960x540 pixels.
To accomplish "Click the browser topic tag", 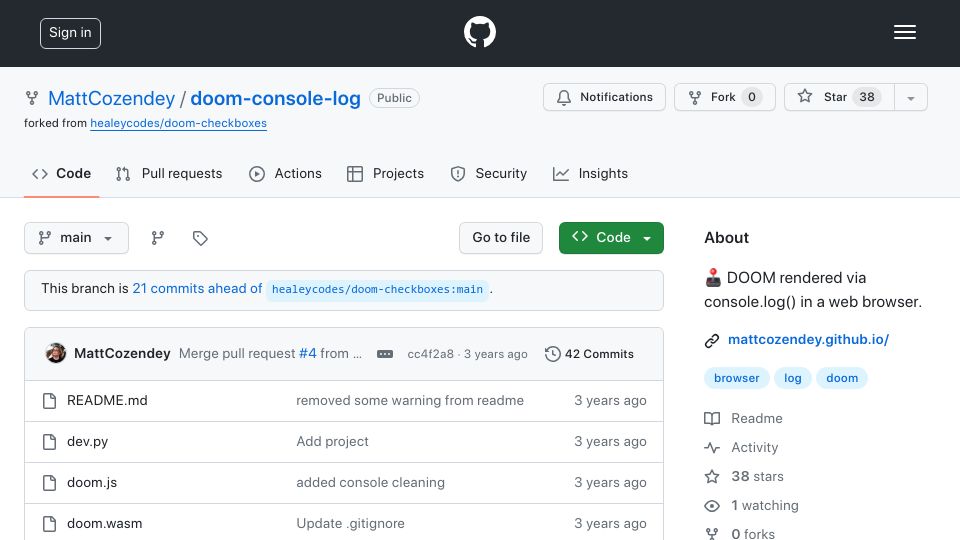I will (x=737, y=378).
